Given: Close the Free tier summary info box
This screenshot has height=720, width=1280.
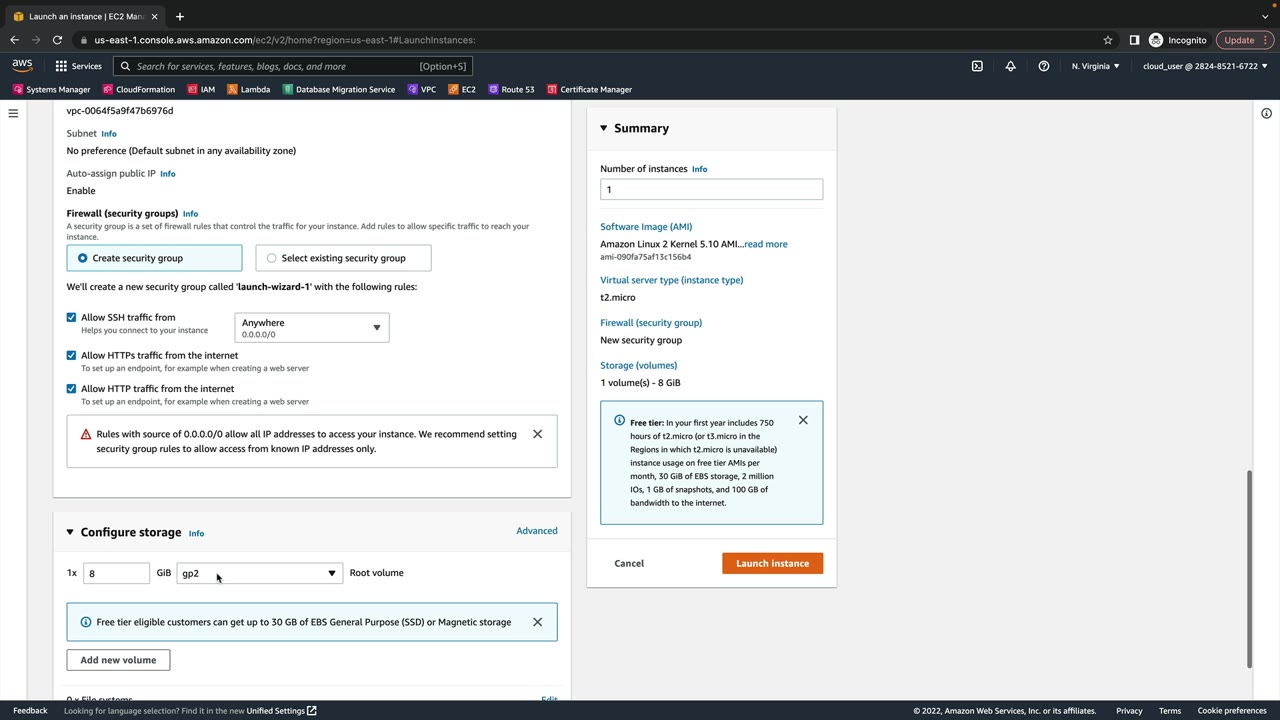Looking at the screenshot, I should coord(803,420).
